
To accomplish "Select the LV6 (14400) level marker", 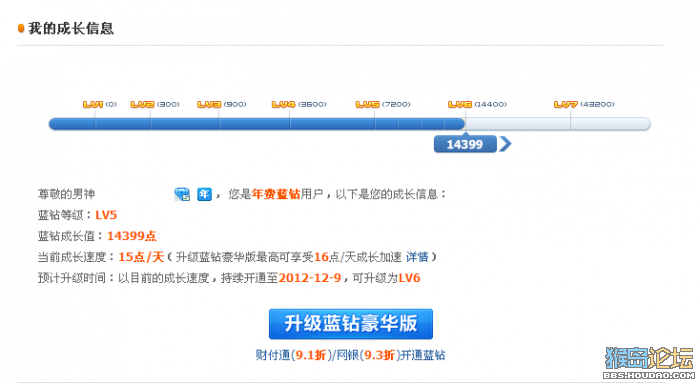I will (478, 104).
